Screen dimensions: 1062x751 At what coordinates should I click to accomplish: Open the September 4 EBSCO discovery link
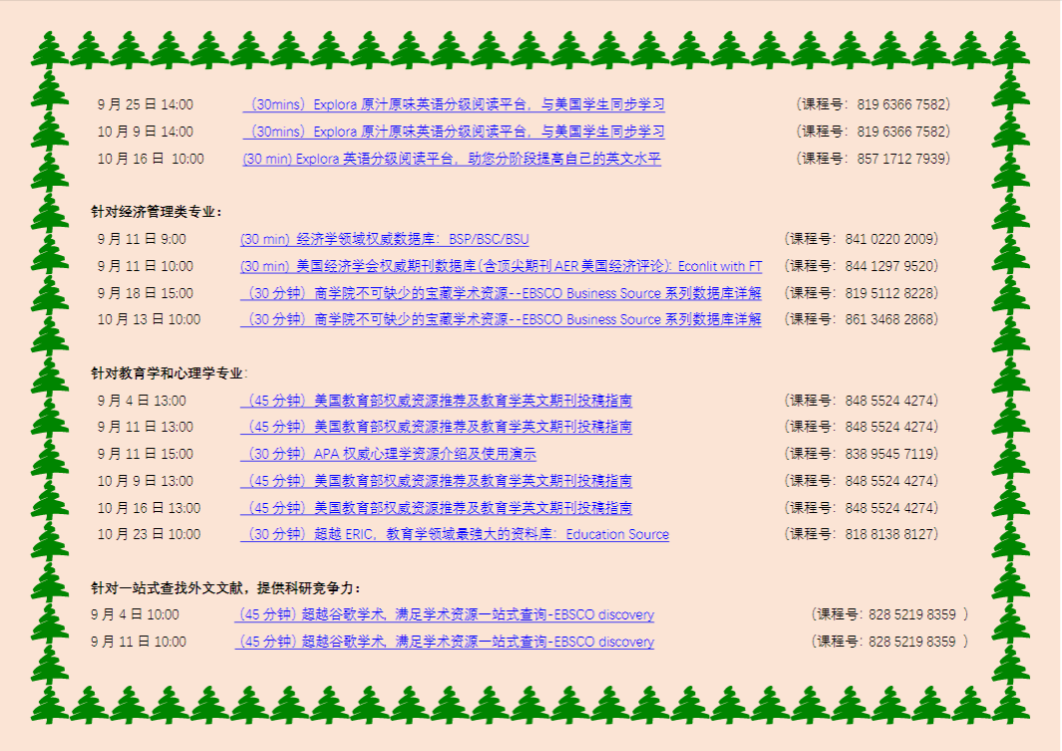click(444, 615)
